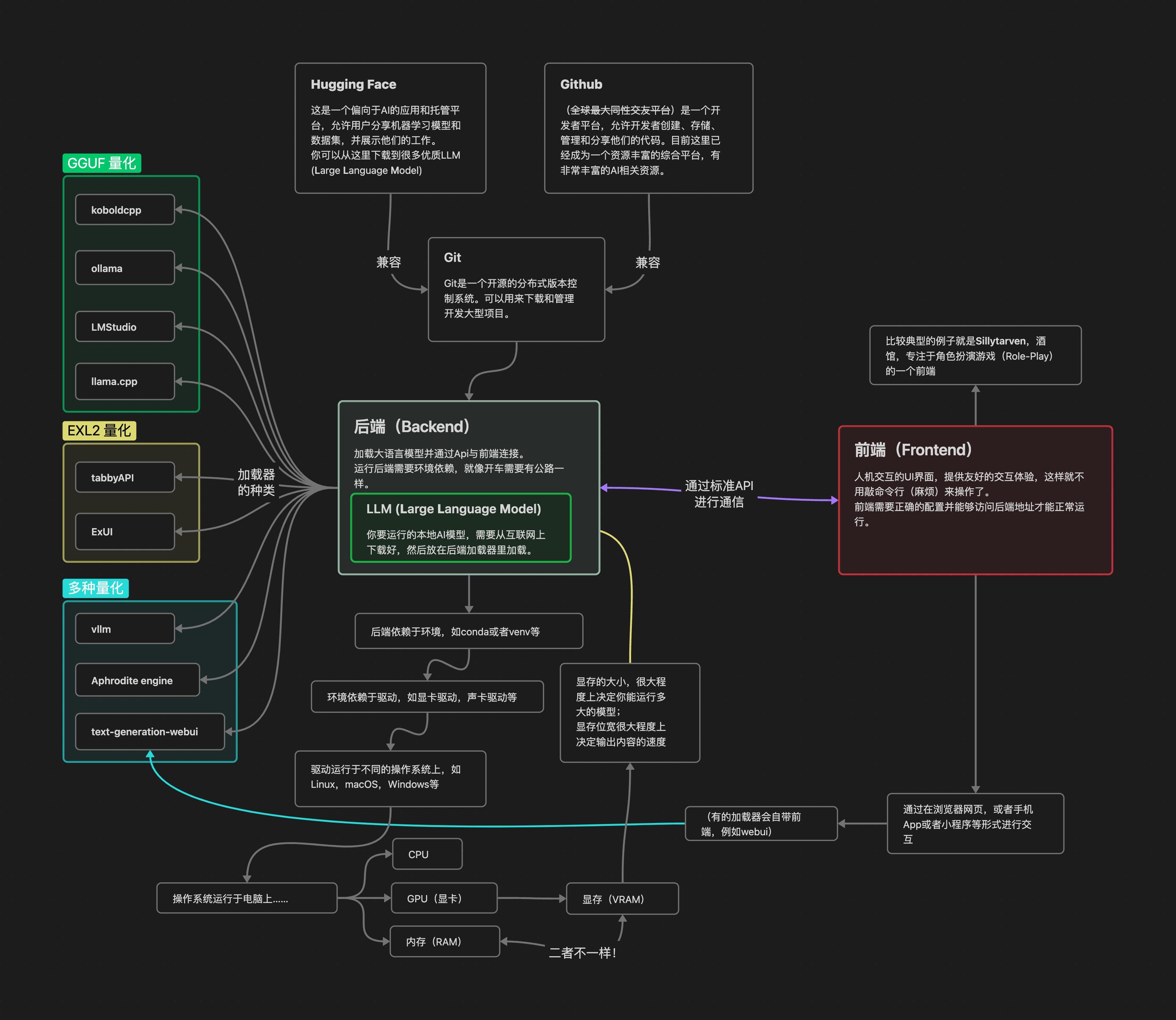
Task: Click the text-generation-webui node
Action: (150, 731)
